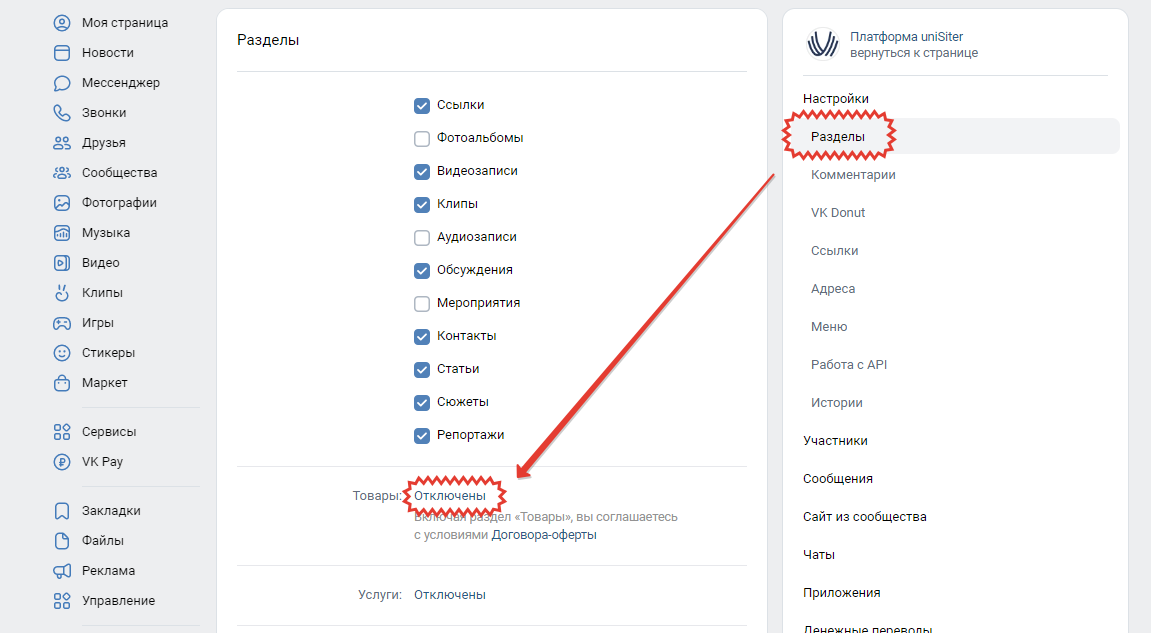Viewport: 1151px width, 633px height.
Task: Open the Договора-оферты link
Action: click(x=544, y=535)
